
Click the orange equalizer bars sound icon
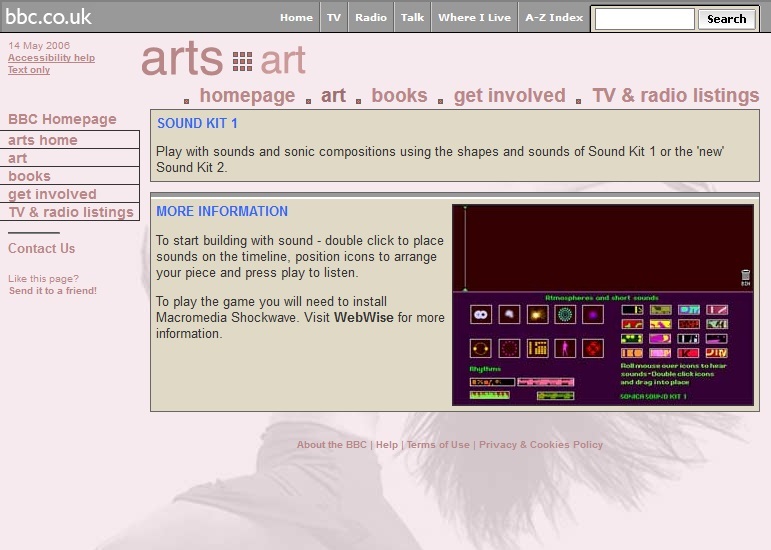click(x=537, y=348)
